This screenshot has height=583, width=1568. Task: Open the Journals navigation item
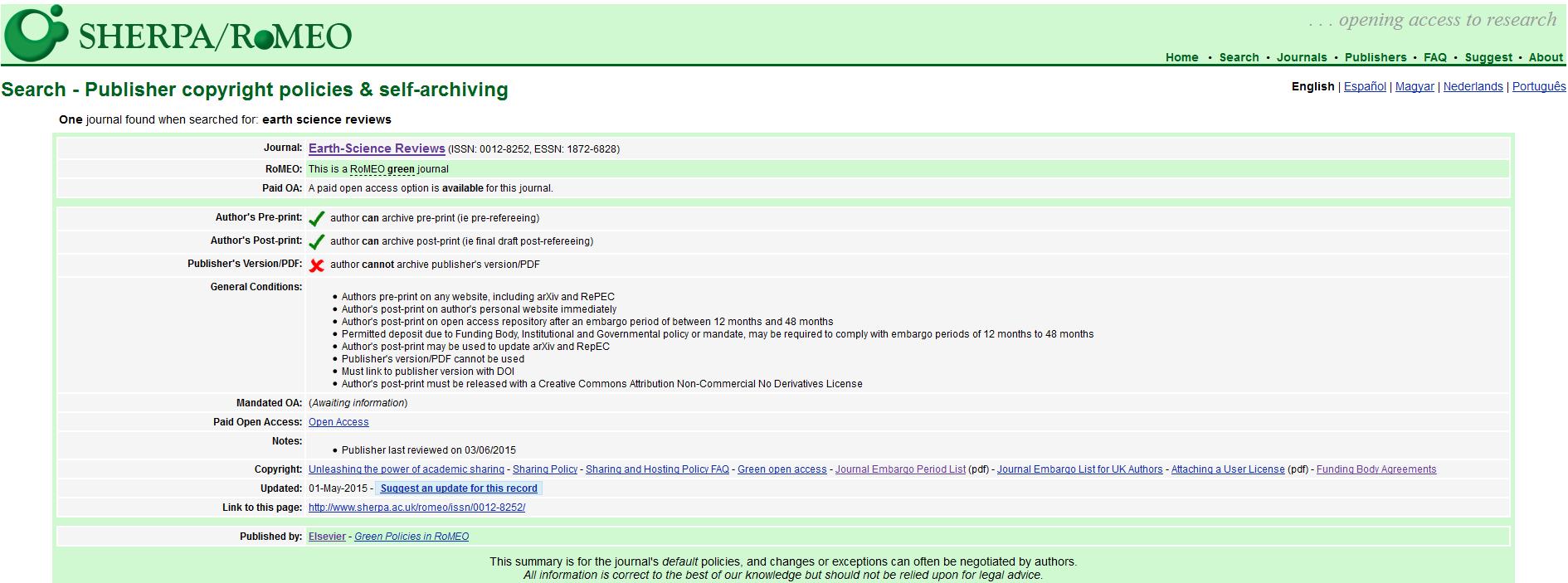(x=1301, y=57)
